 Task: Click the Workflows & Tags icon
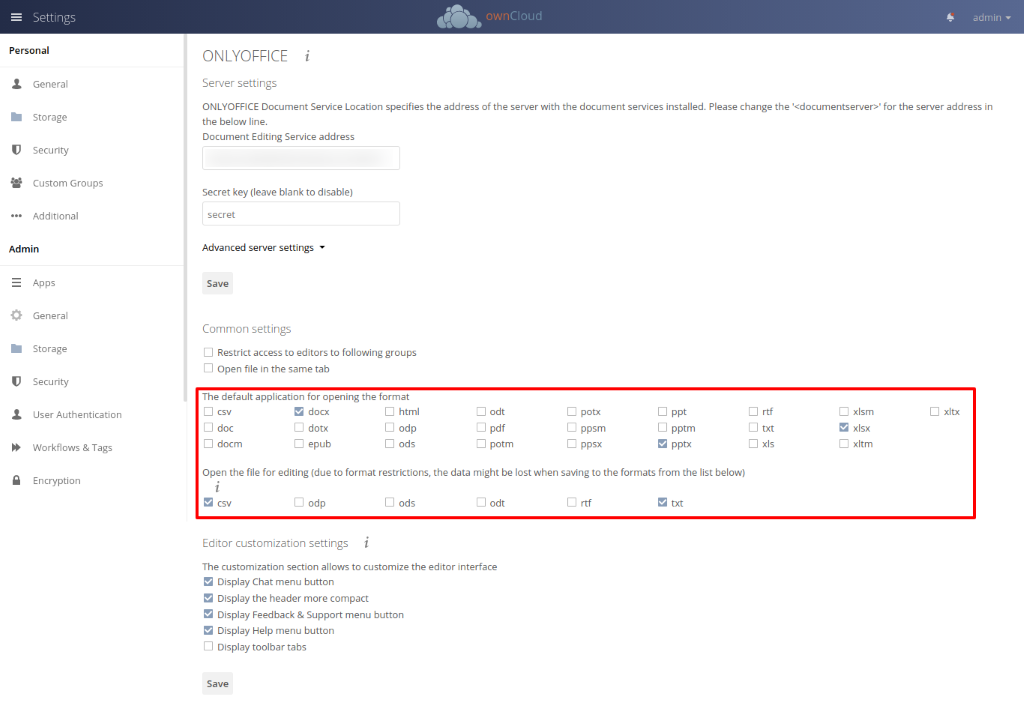tap(16, 447)
